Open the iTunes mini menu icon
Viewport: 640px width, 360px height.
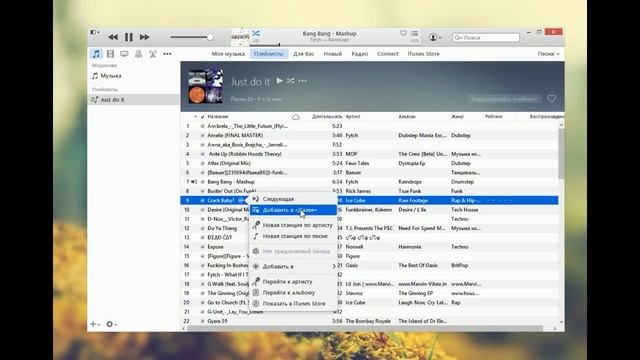pos(95,32)
